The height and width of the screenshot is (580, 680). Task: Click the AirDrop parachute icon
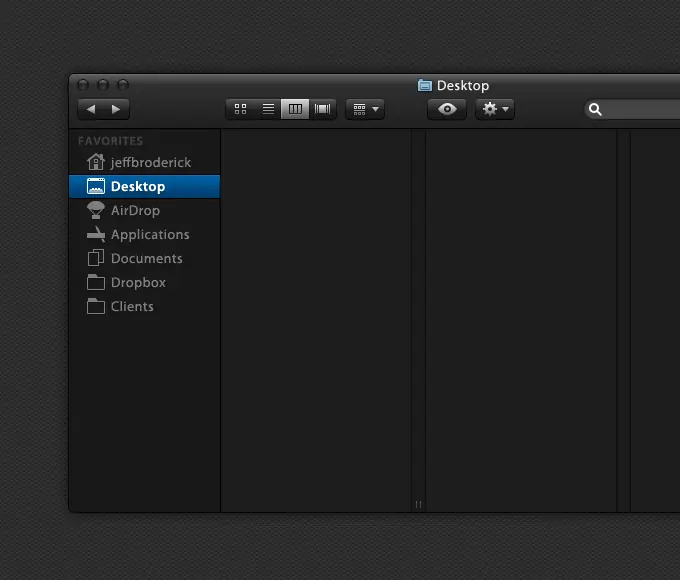[95, 210]
